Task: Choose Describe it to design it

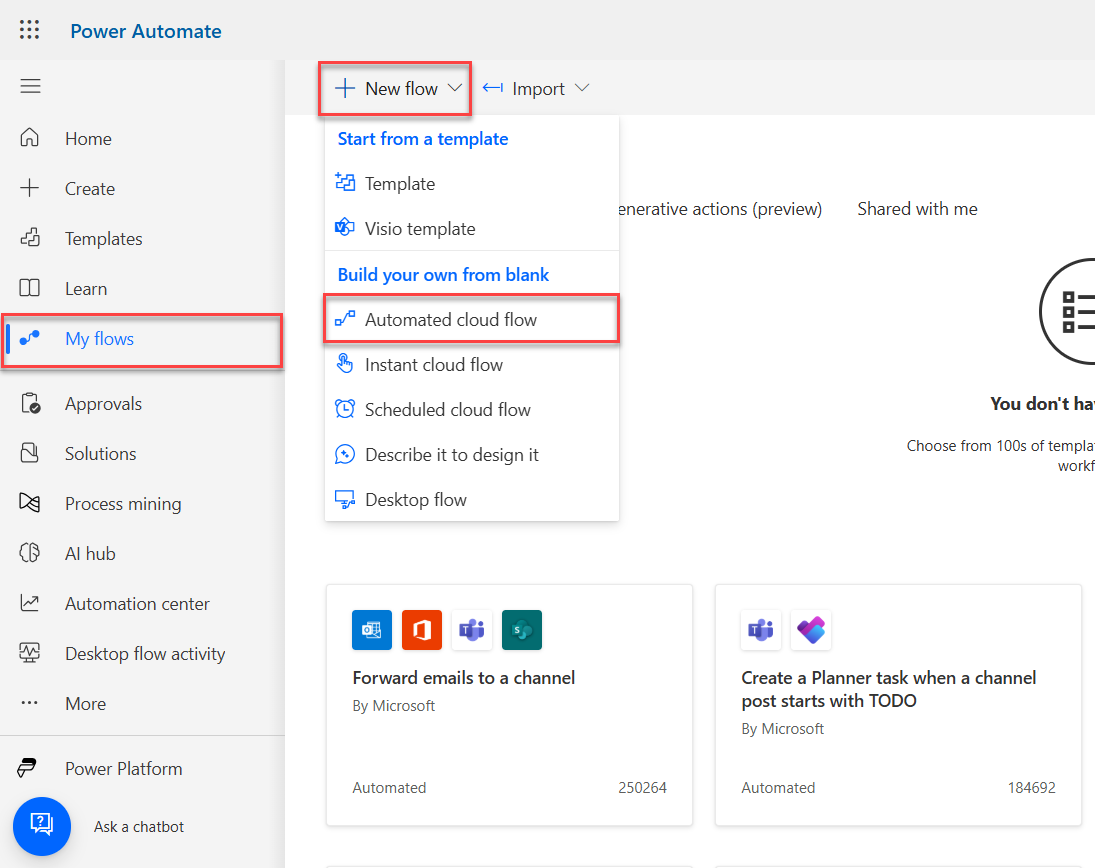Action: coord(472,455)
